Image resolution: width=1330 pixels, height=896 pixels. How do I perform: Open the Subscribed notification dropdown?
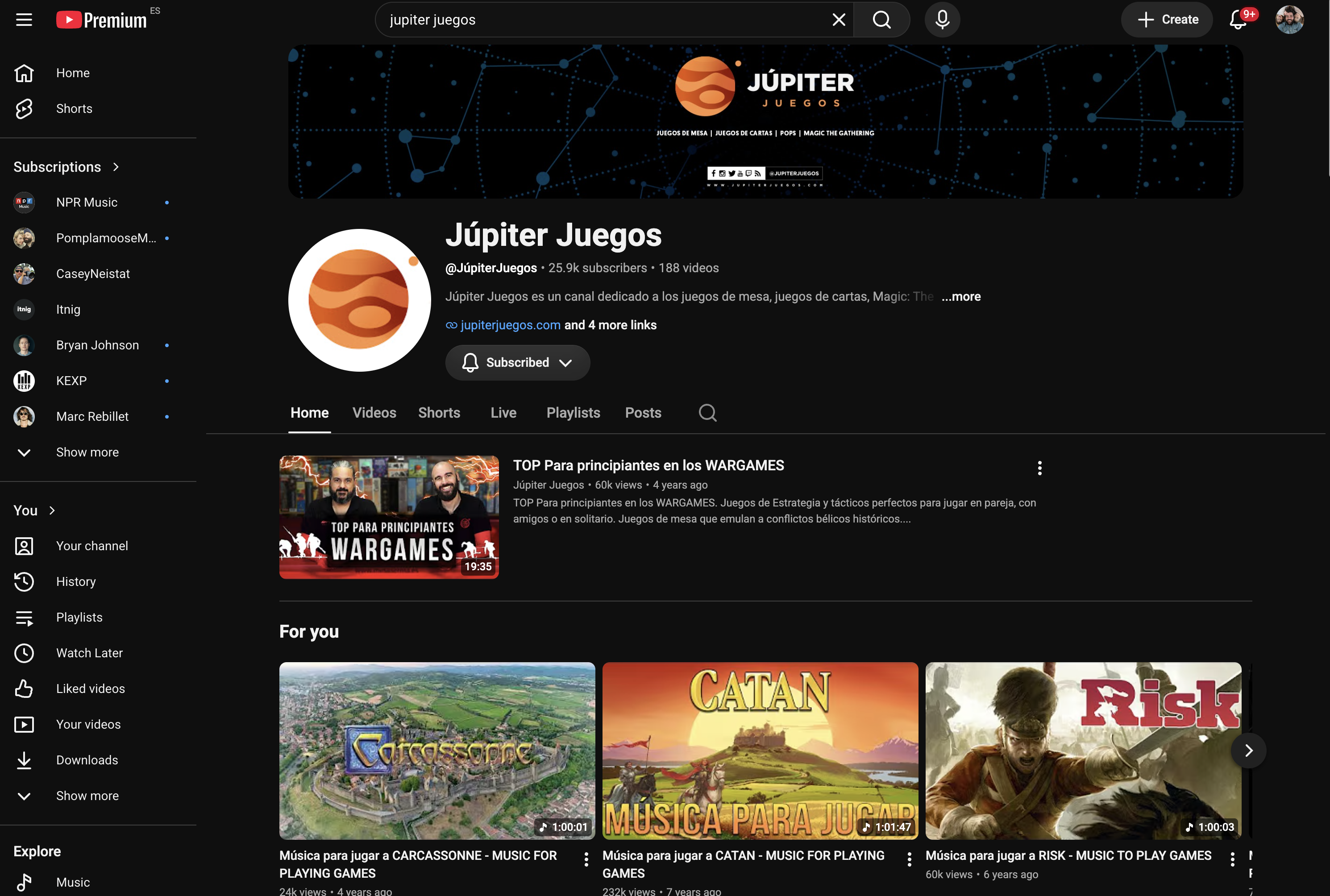coord(517,363)
